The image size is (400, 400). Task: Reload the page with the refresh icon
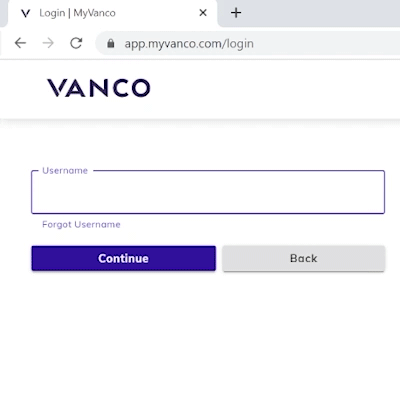(x=76, y=43)
